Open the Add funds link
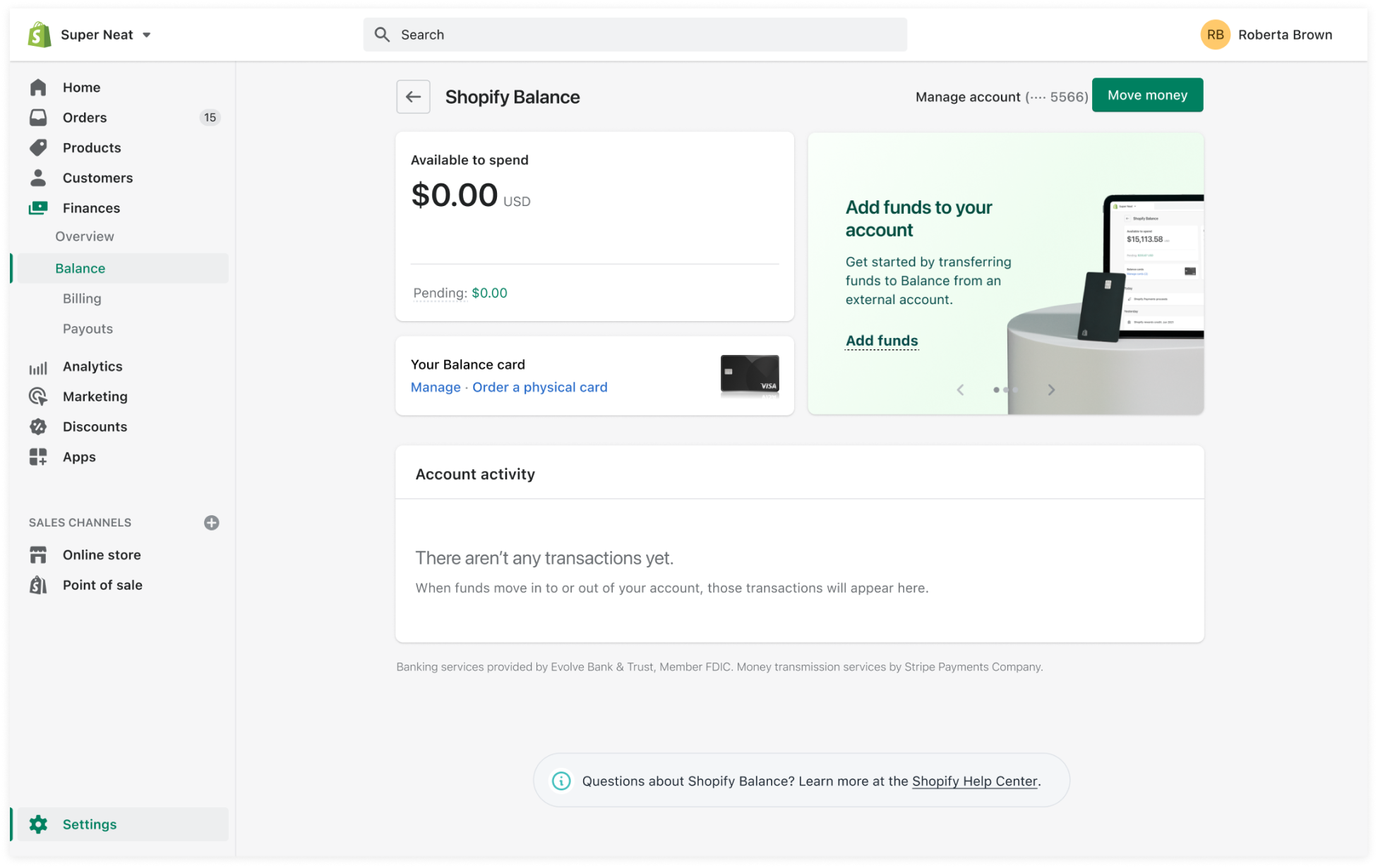Screen dimensions: 1378x868 tap(881, 340)
